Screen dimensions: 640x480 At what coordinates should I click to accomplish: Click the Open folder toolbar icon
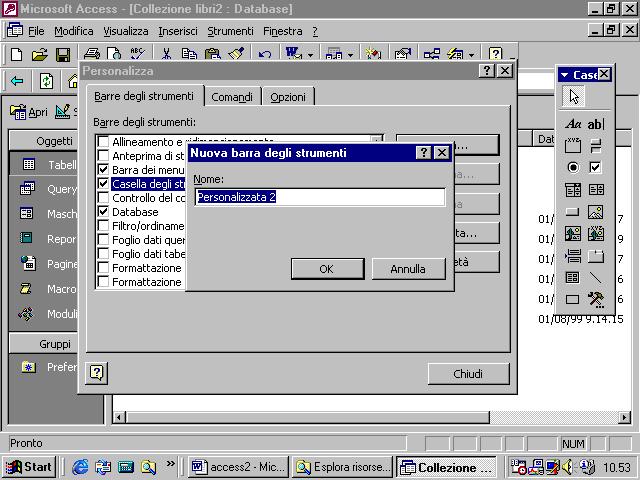[x=40, y=54]
